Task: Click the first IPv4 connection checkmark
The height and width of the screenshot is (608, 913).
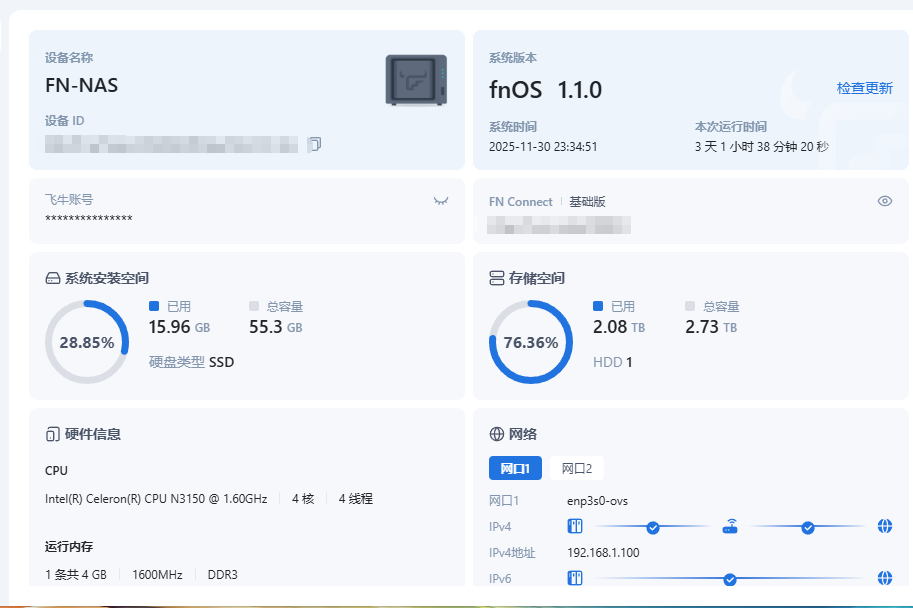Action: (x=653, y=528)
